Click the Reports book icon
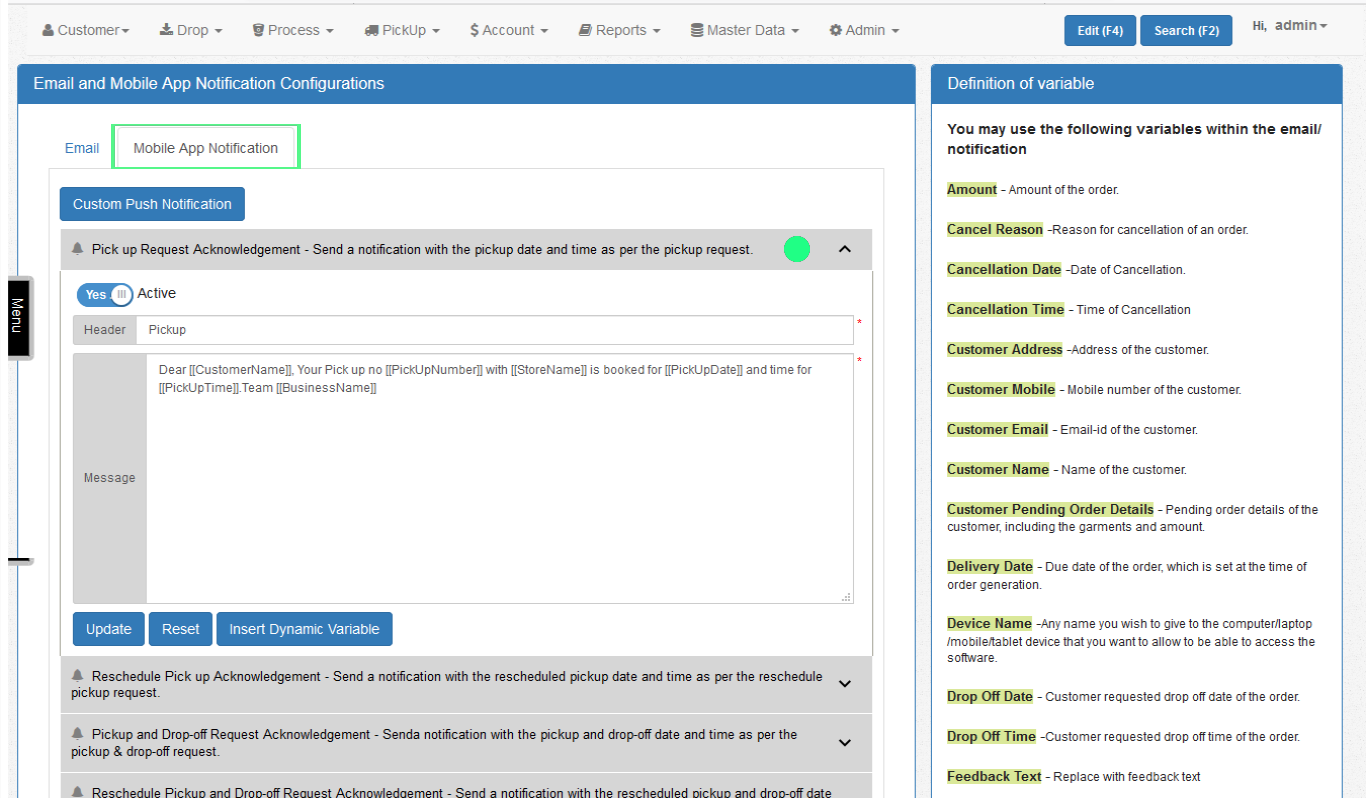The width and height of the screenshot is (1366, 798). (x=585, y=30)
